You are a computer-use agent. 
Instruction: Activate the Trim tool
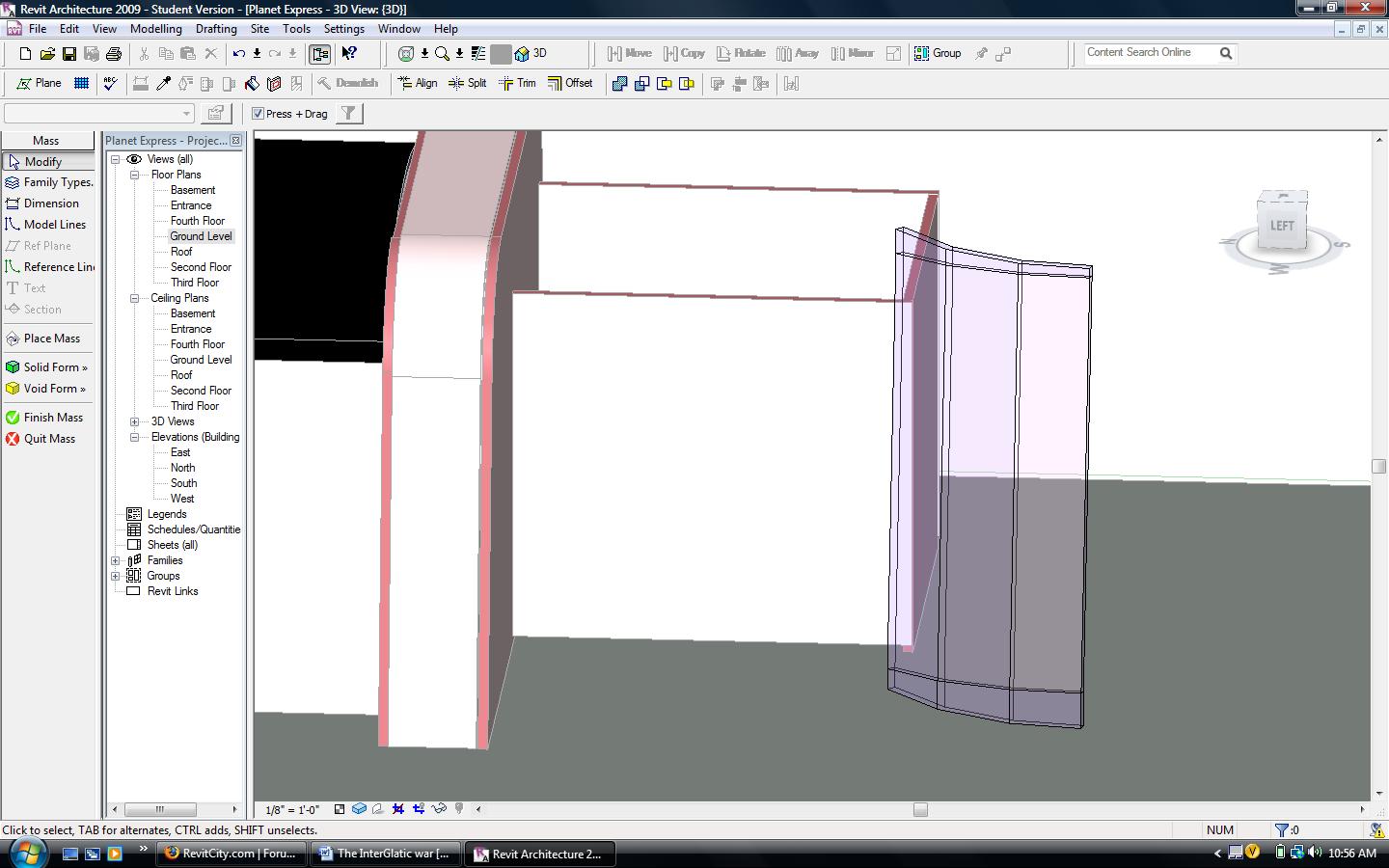(517, 83)
